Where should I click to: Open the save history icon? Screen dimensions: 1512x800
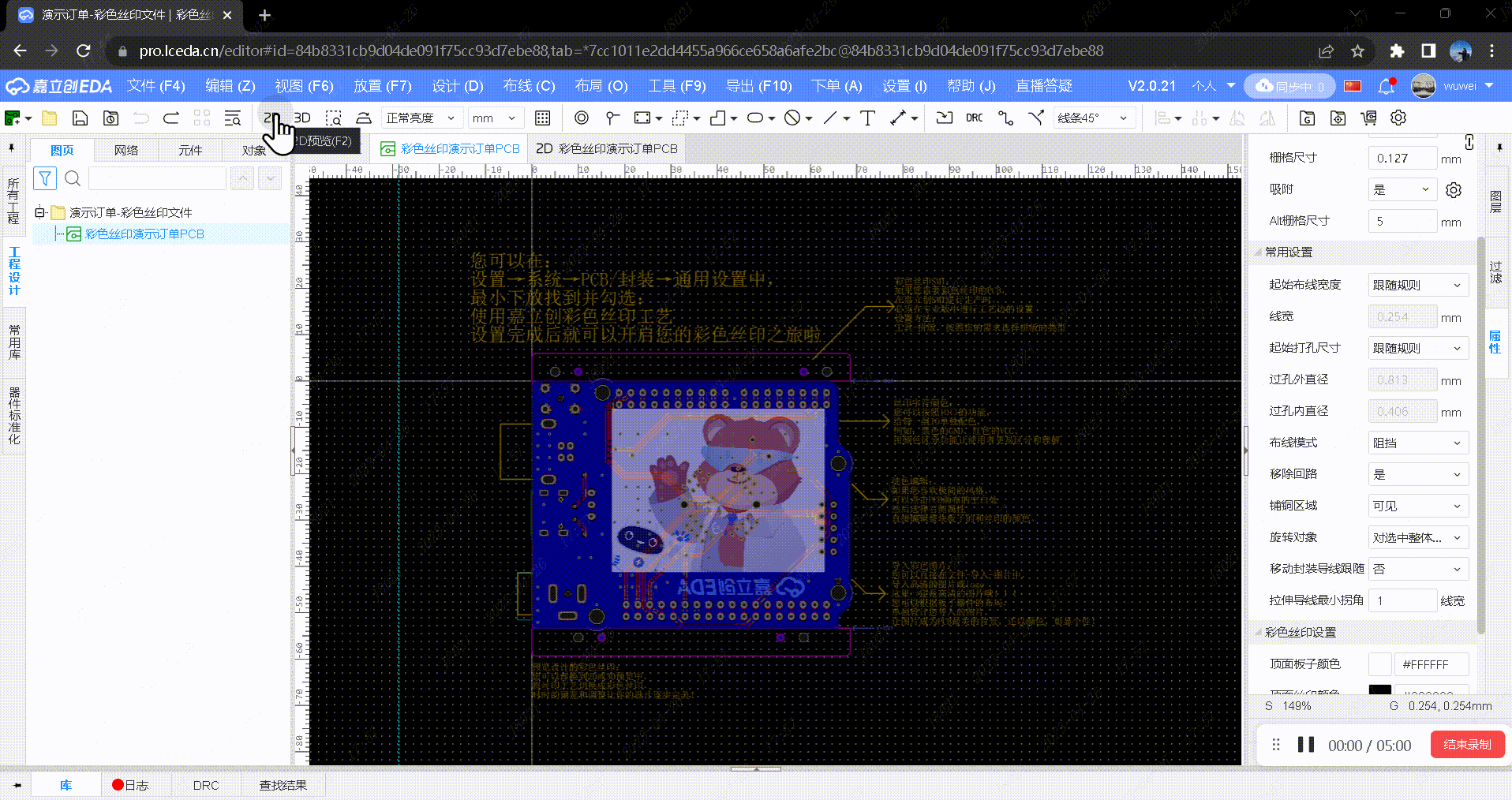pyautogui.click(x=111, y=118)
